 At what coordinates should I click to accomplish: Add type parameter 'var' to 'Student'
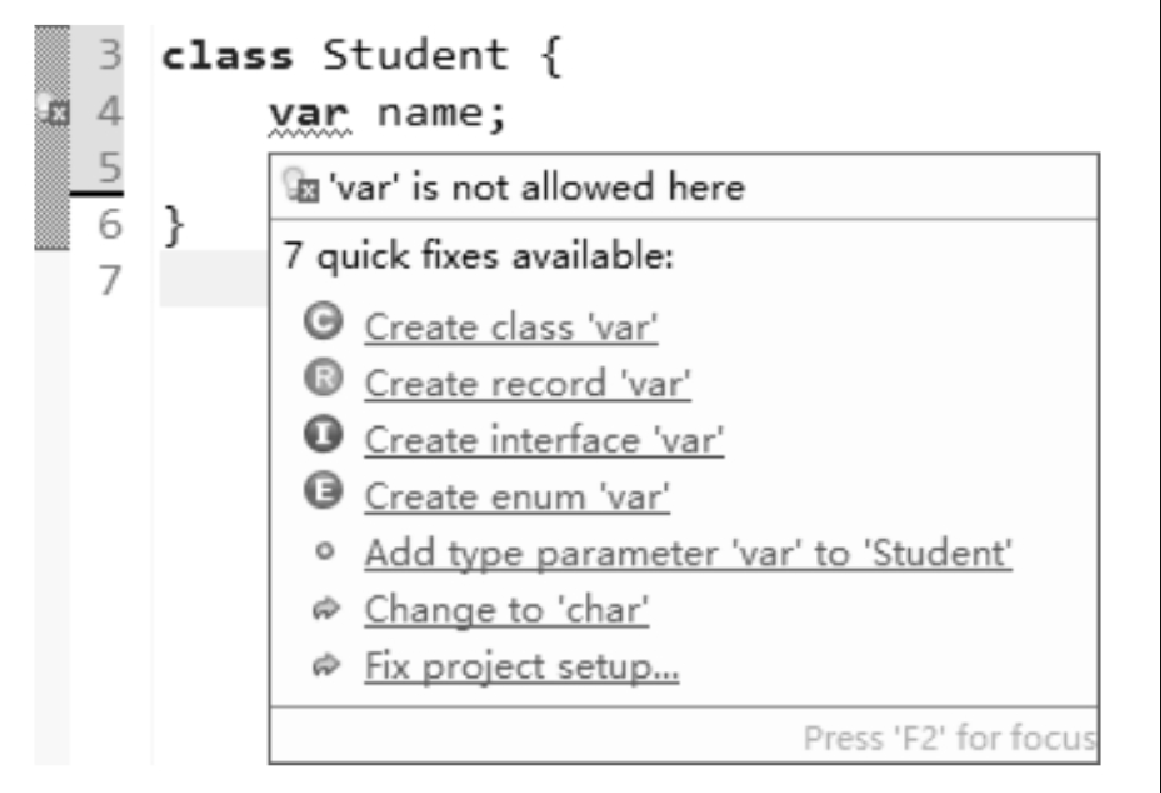point(689,554)
